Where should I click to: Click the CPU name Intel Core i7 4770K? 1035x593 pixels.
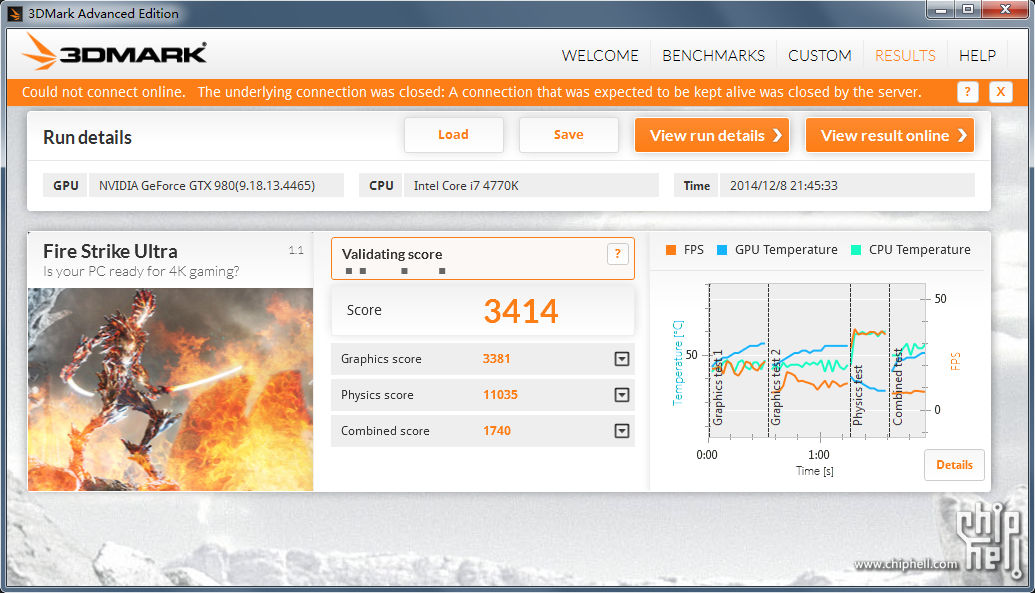pos(466,186)
